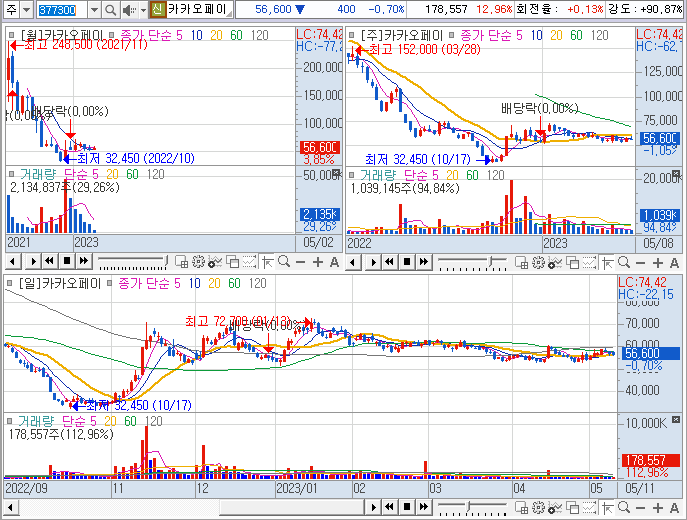The height and width of the screenshot is (520, 687).
Task: Click dotted range chart icon in monthly toolbar
Action: pos(249,262)
